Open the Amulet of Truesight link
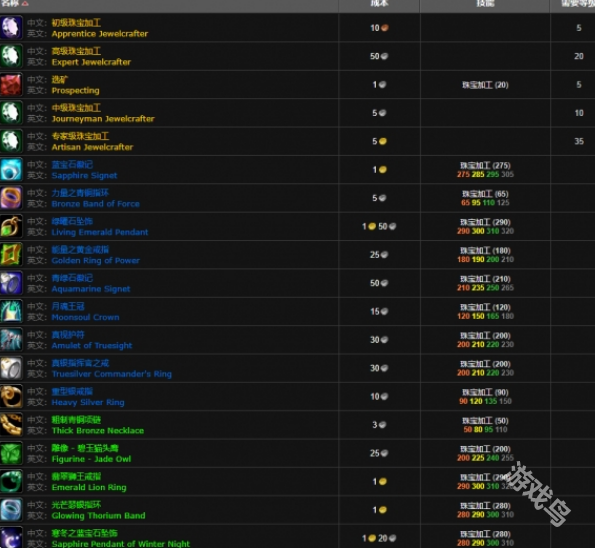595x548 pixels. coord(92,346)
